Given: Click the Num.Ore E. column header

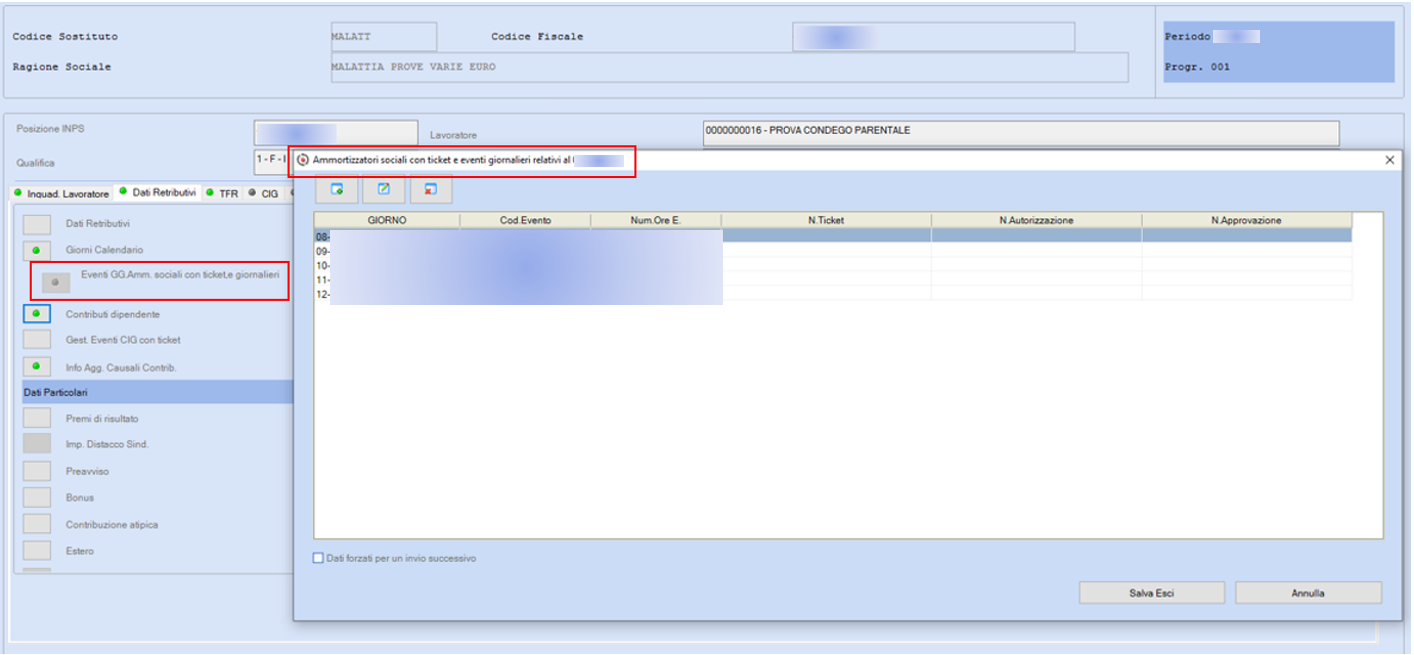Looking at the screenshot, I should pyautogui.click(x=656, y=220).
